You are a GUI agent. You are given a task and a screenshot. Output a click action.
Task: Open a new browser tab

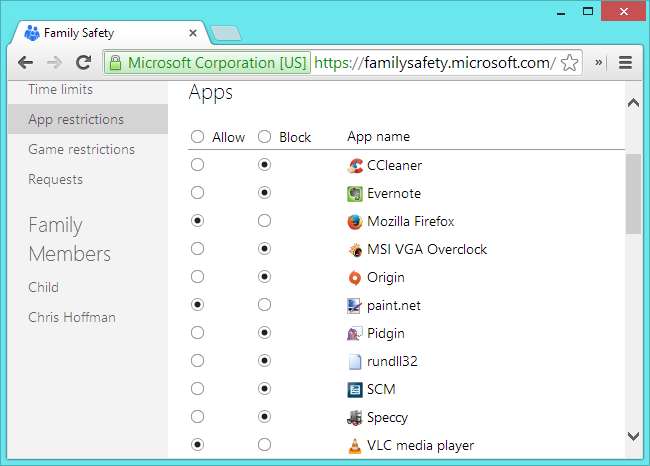(x=226, y=33)
